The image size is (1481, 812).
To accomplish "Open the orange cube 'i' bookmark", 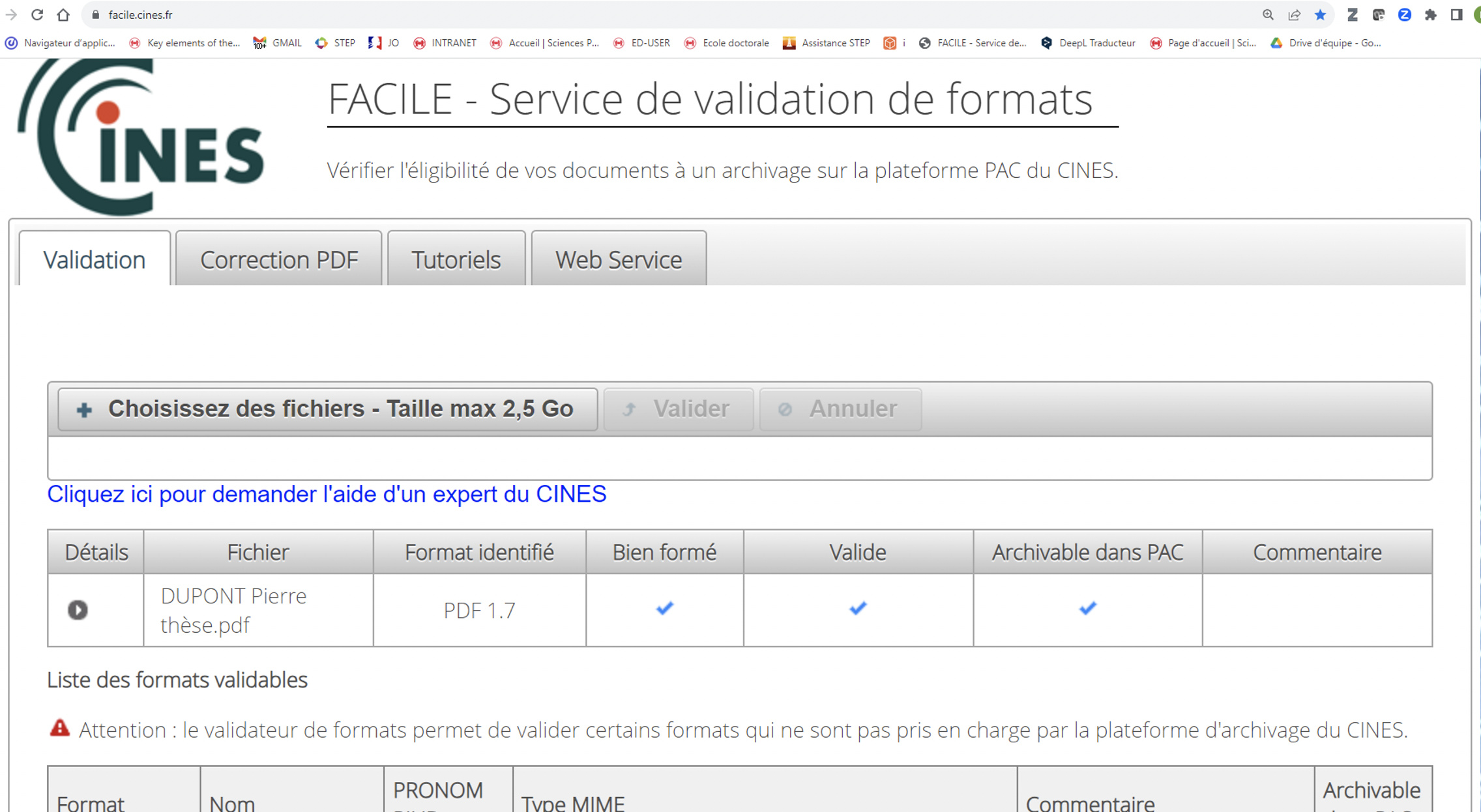I will pos(894,43).
